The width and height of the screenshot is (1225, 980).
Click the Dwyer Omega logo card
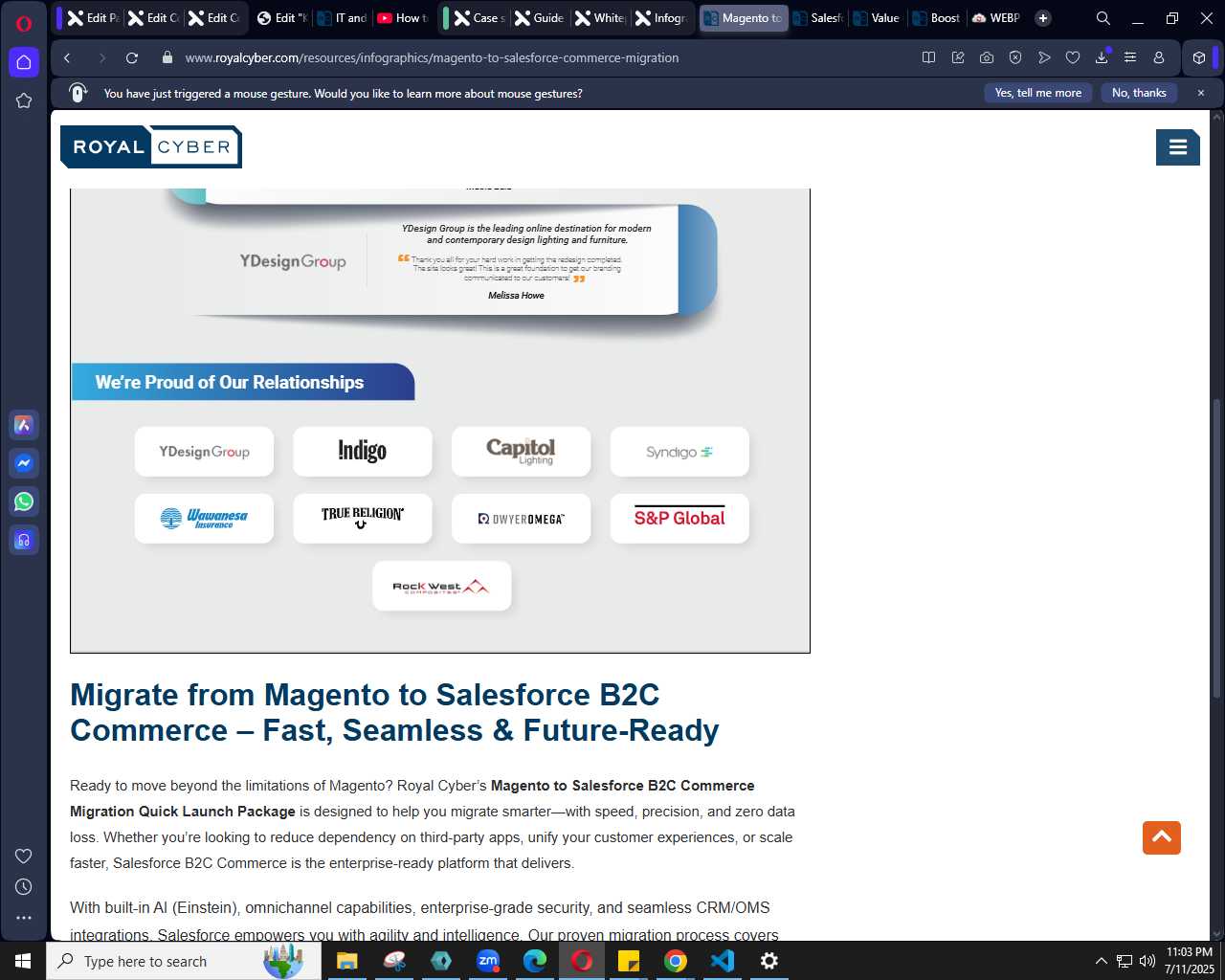tap(522, 519)
